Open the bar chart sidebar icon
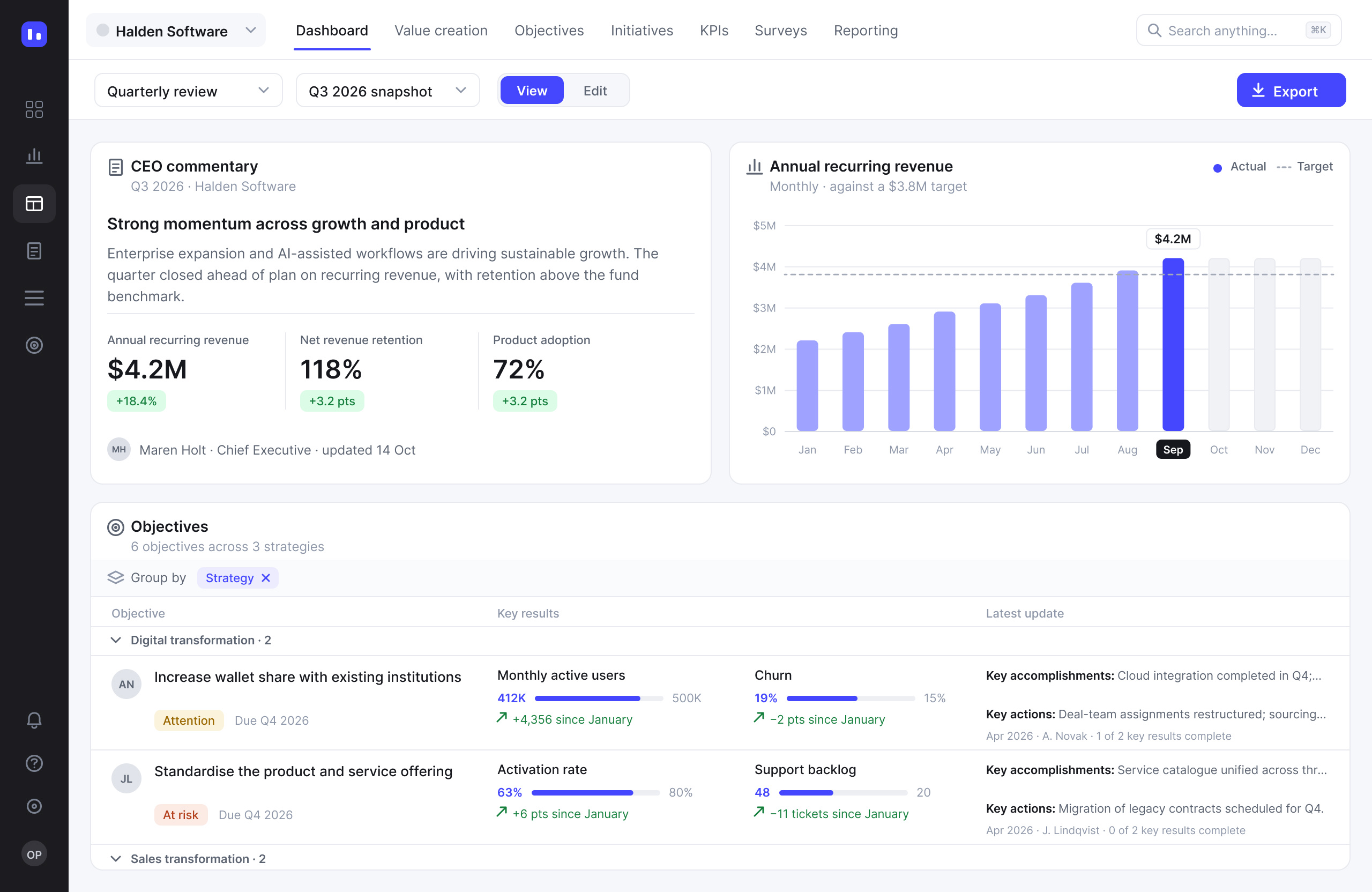Image resolution: width=1372 pixels, height=892 pixels. (34, 156)
